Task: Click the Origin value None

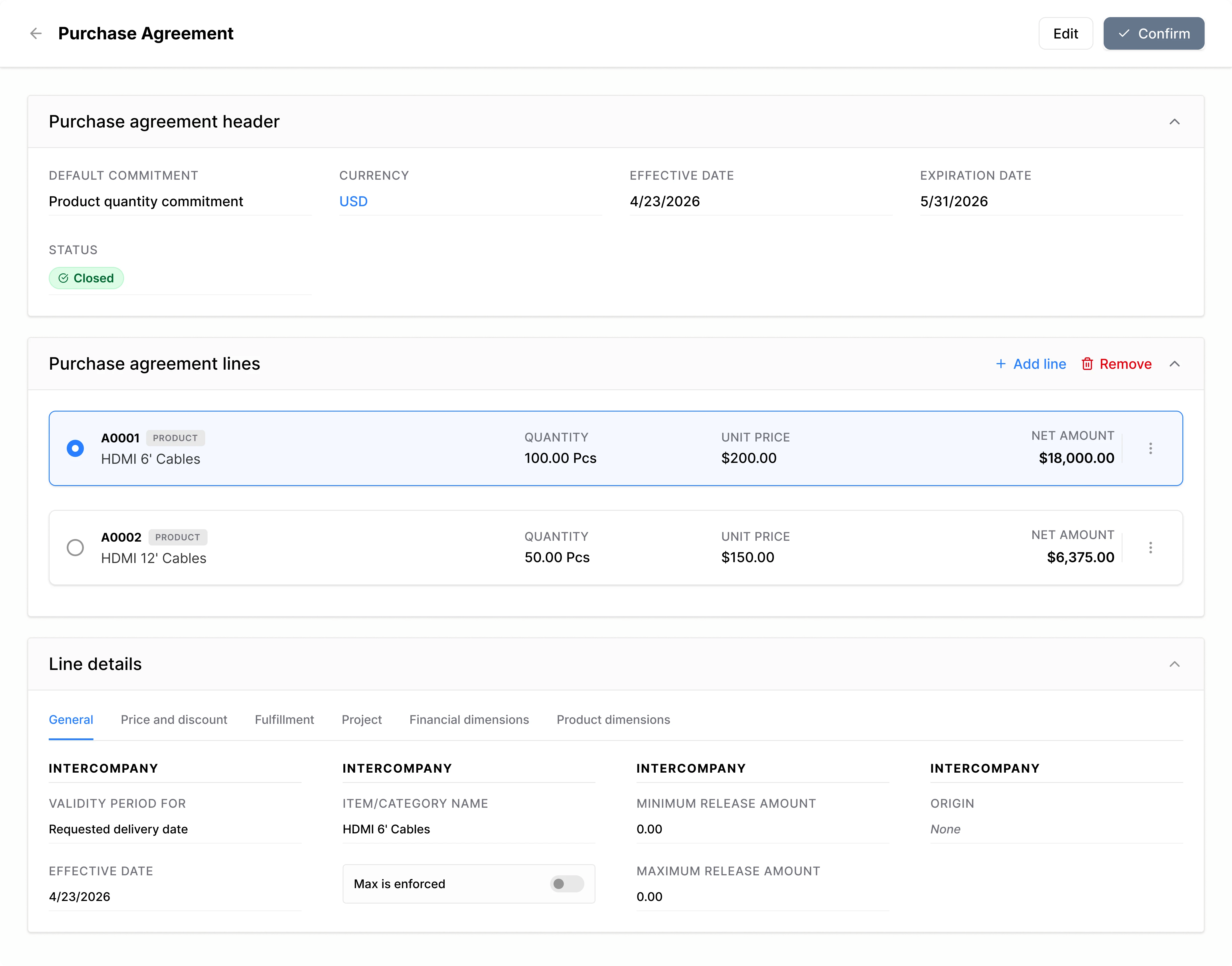Action: 945,829
